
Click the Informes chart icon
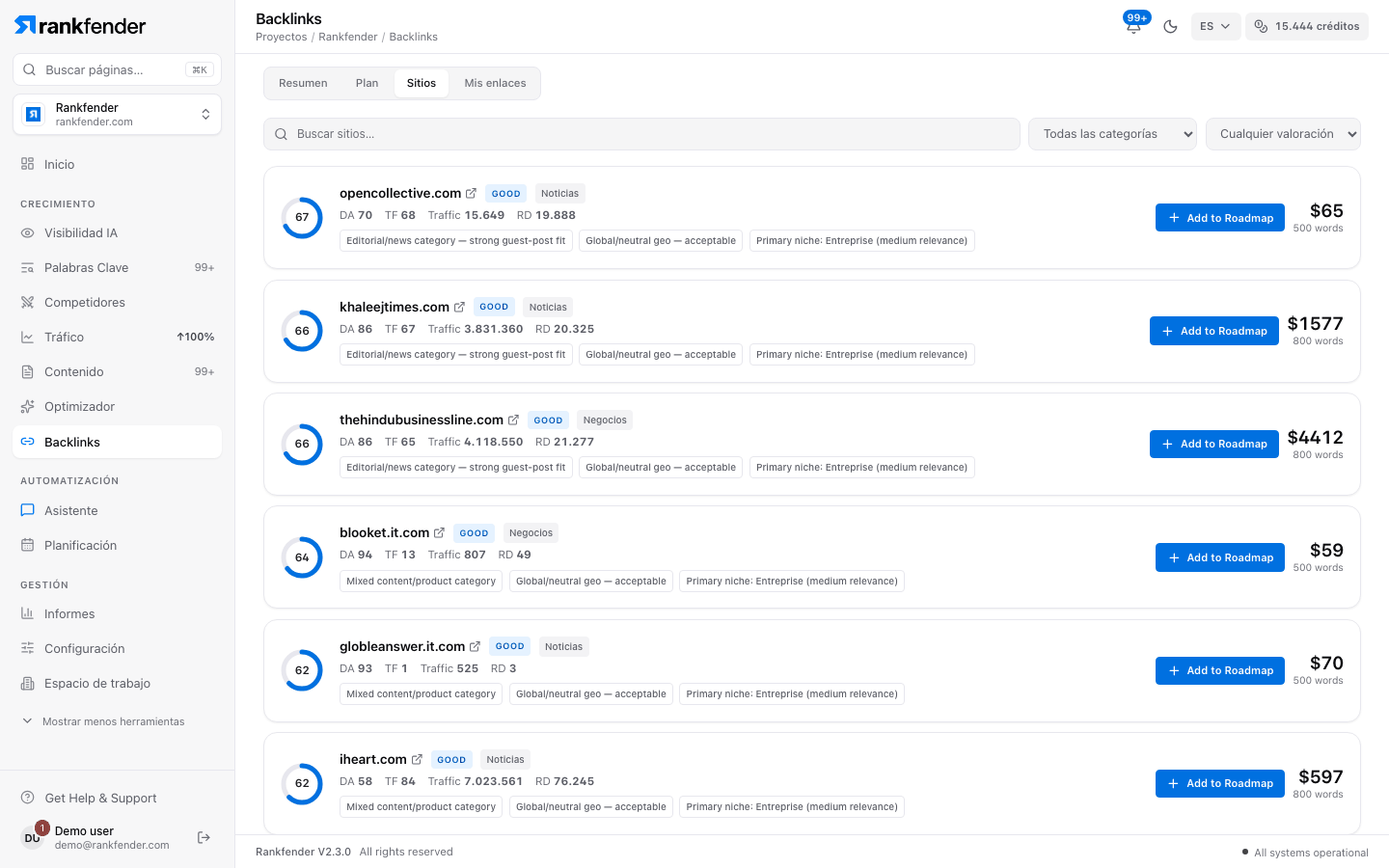point(27,614)
